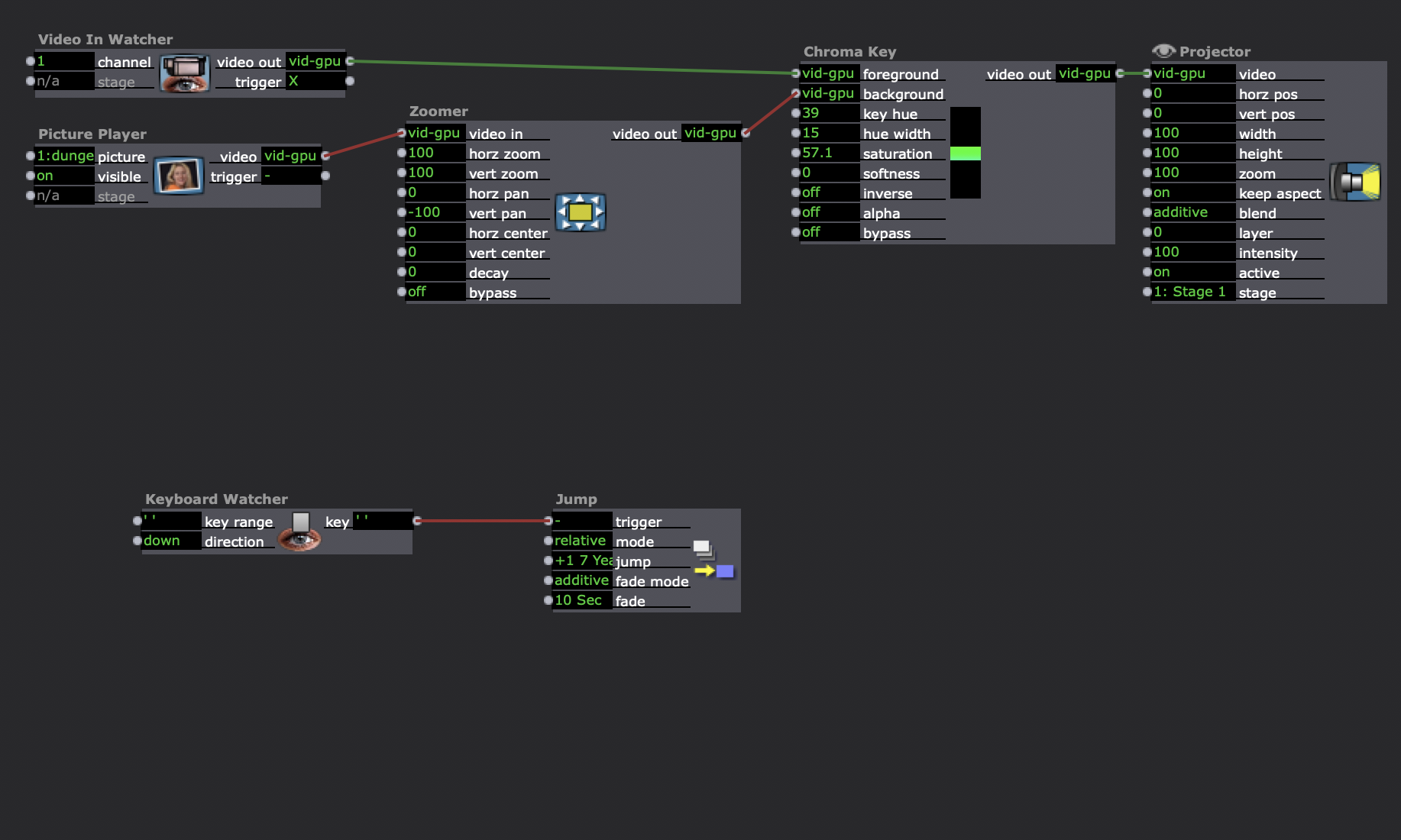
Task: Select the Chroma Key actor title
Action: tap(849, 51)
